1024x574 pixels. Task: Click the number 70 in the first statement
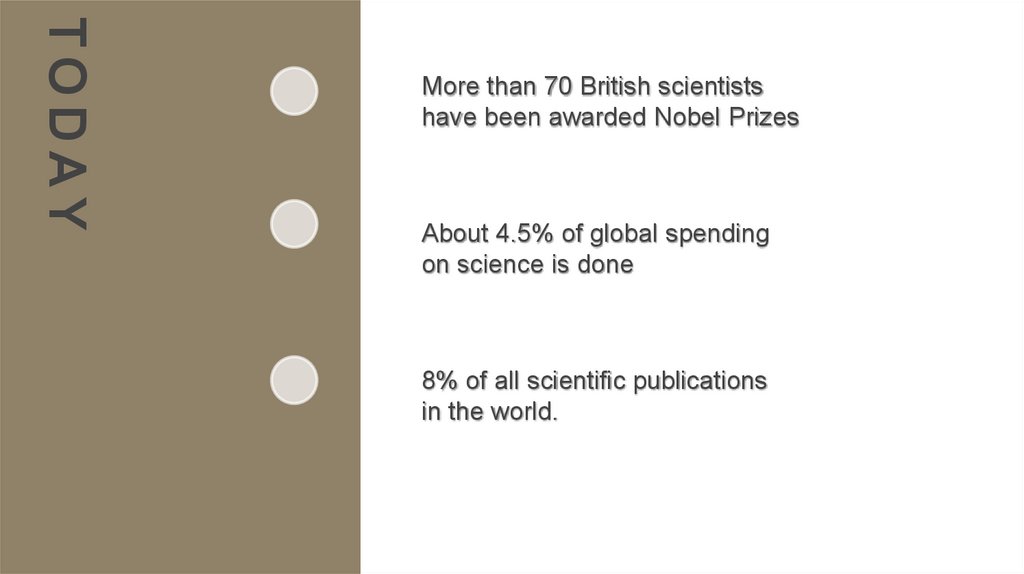pos(557,86)
